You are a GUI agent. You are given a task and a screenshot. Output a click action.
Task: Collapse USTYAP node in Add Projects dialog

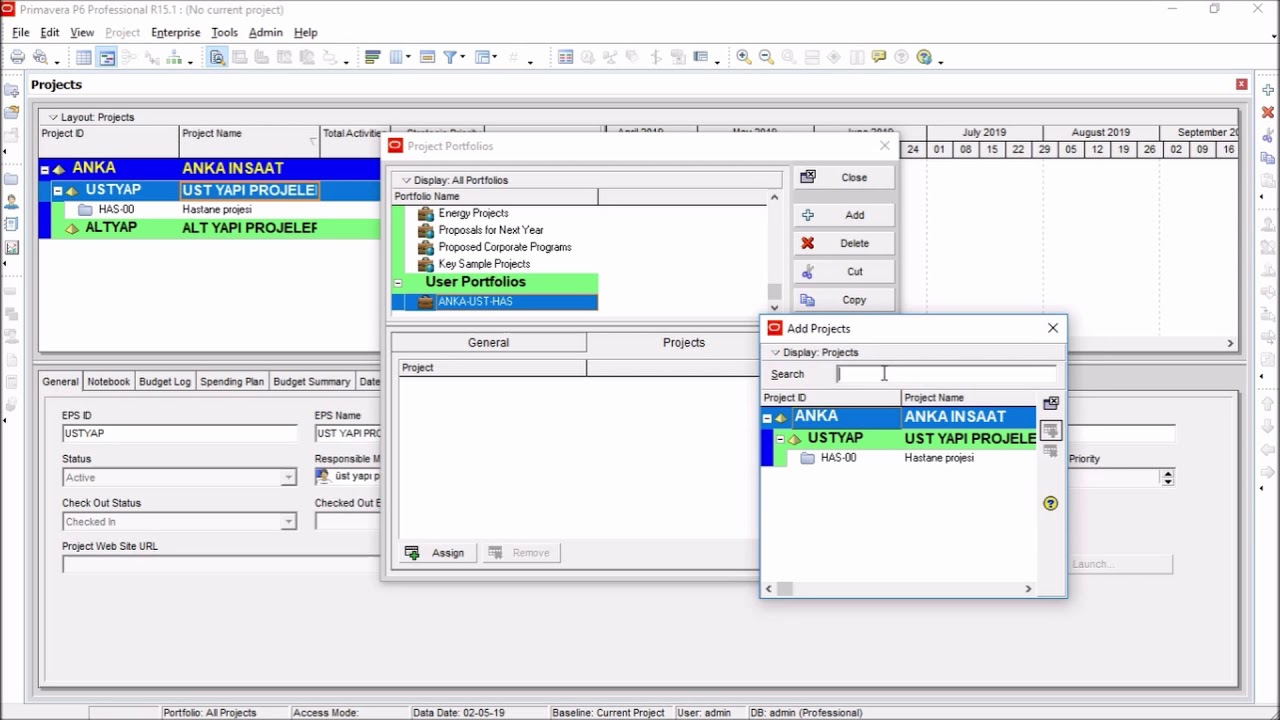click(x=780, y=439)
